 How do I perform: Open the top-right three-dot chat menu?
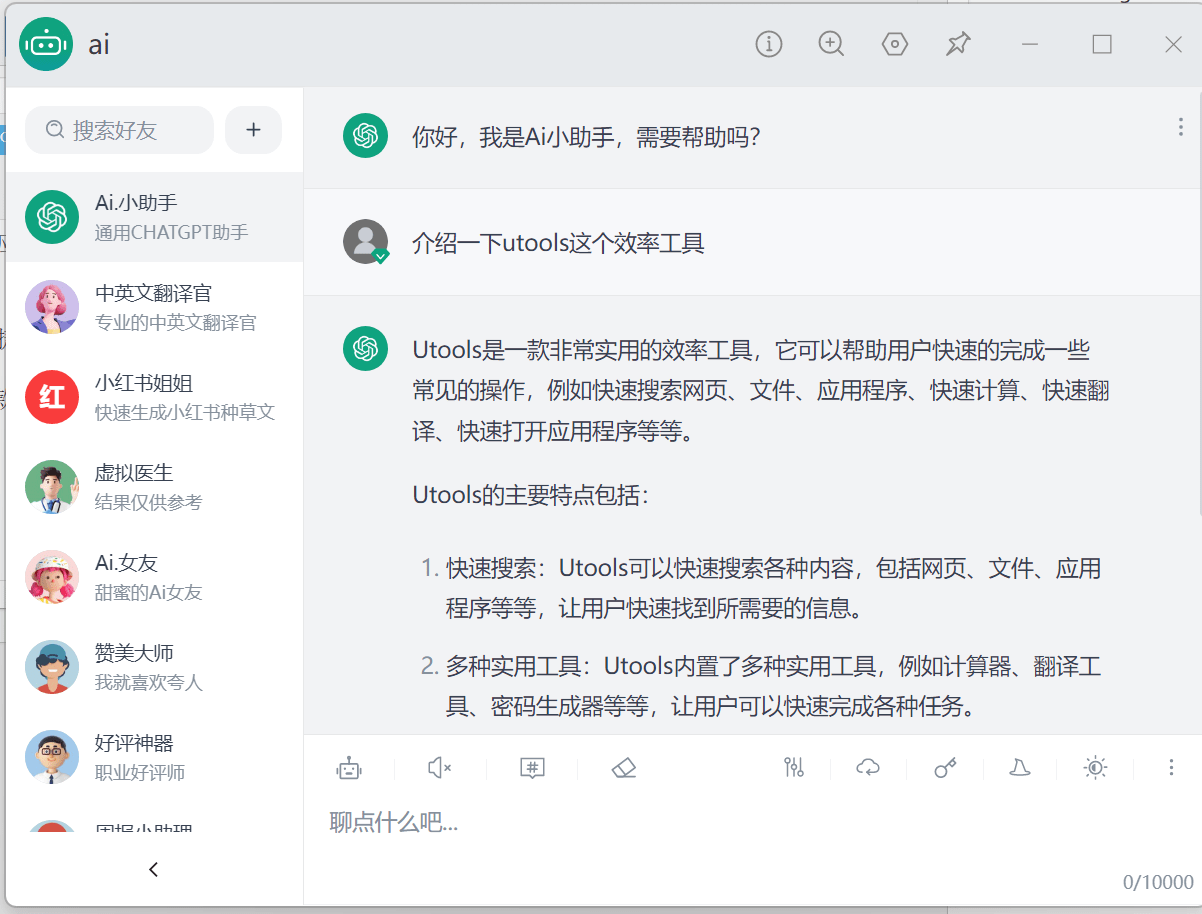[x=1181, y=126]
